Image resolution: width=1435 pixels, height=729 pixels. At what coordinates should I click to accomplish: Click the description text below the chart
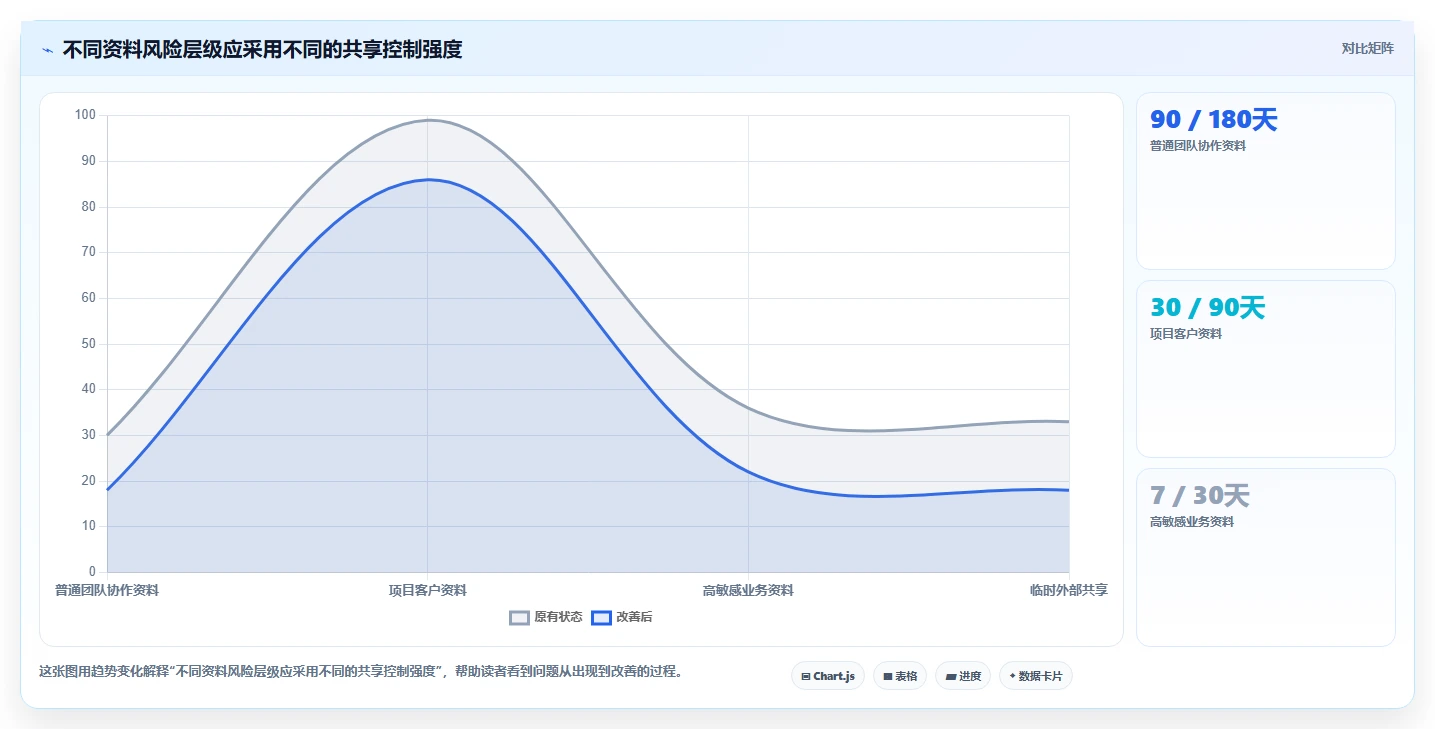[x=363, y=671]
